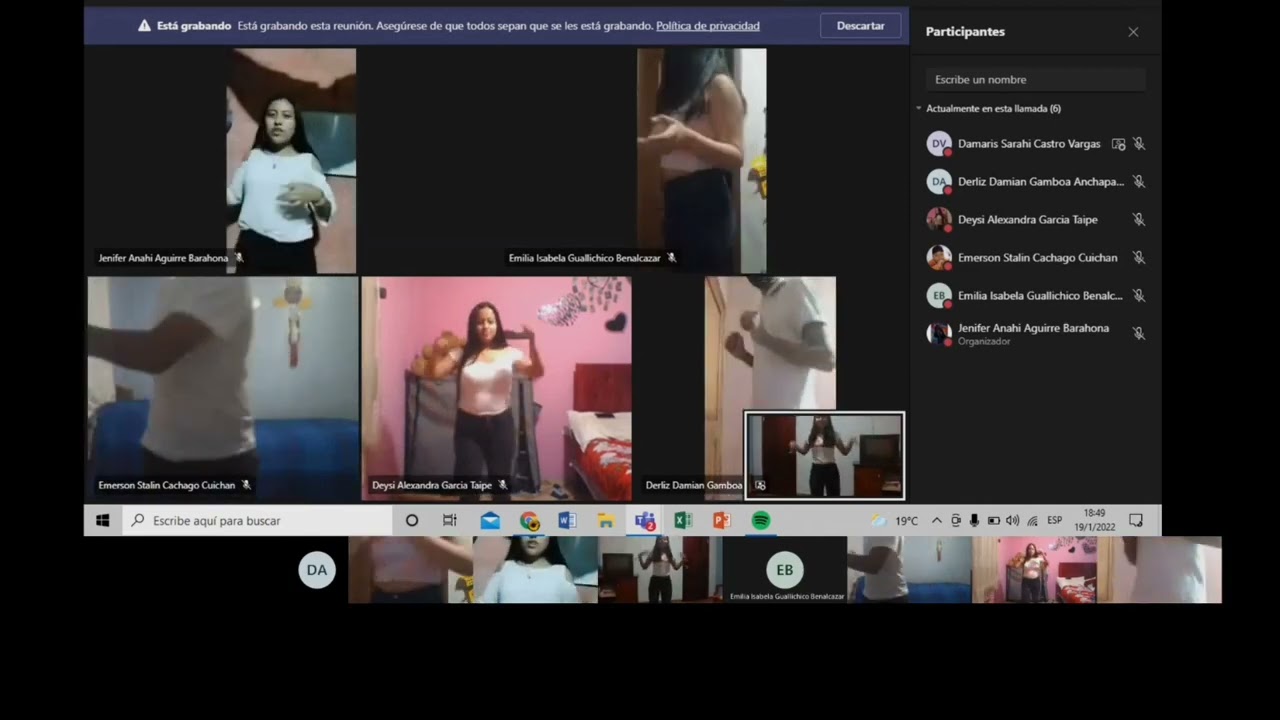Click the participant name Emerson Stalin Cachago Cuichan in the list

point(1038,258)
